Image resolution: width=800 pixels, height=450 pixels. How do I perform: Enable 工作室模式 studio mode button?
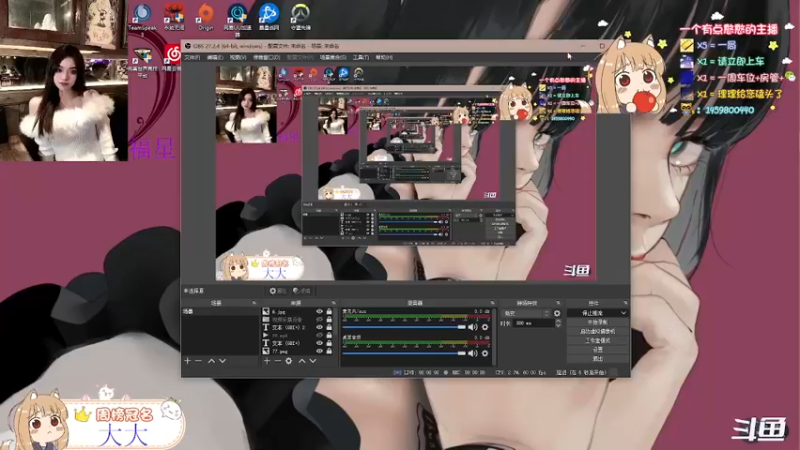point(597,340)
